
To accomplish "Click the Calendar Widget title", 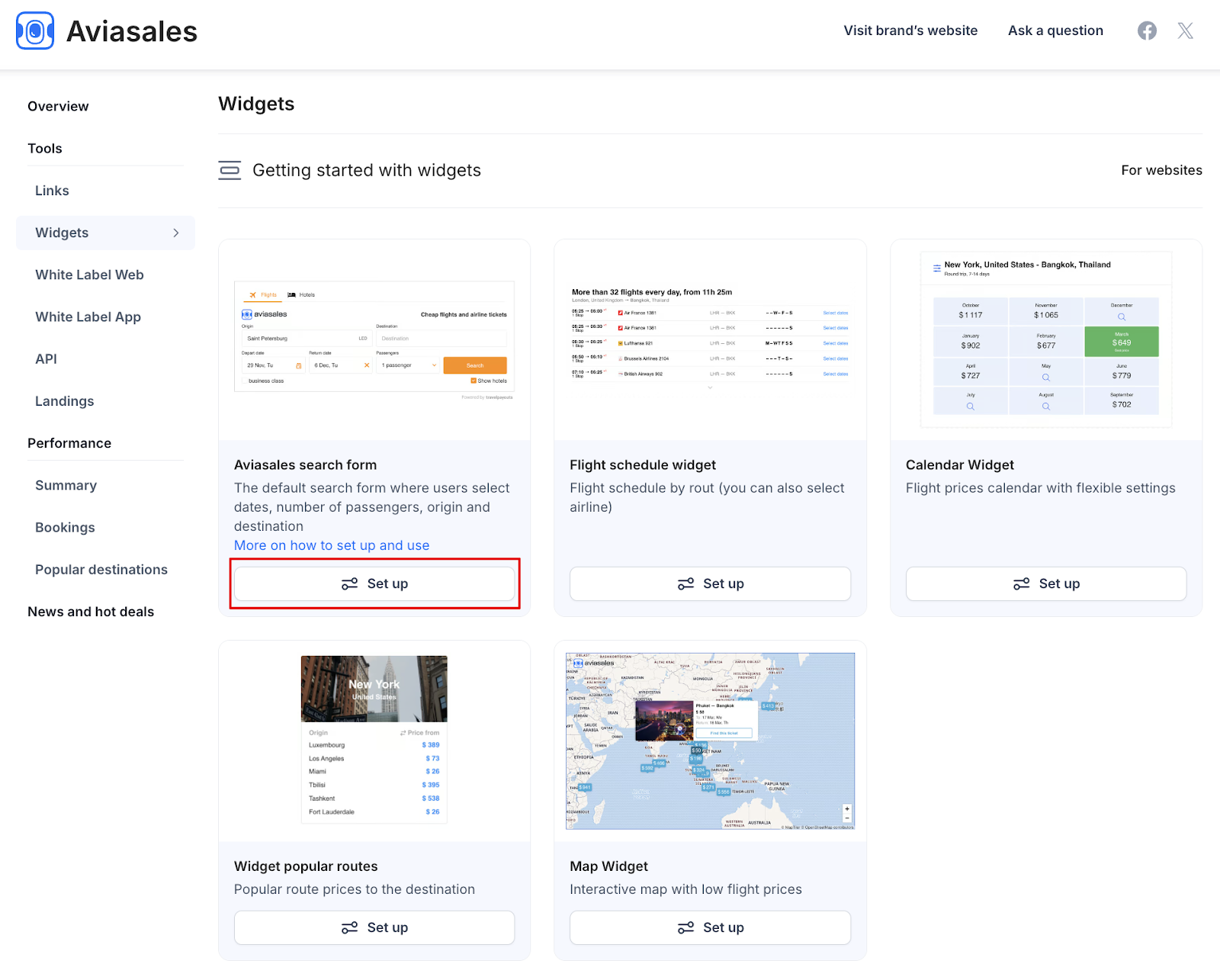I will (x=960, y=465).
